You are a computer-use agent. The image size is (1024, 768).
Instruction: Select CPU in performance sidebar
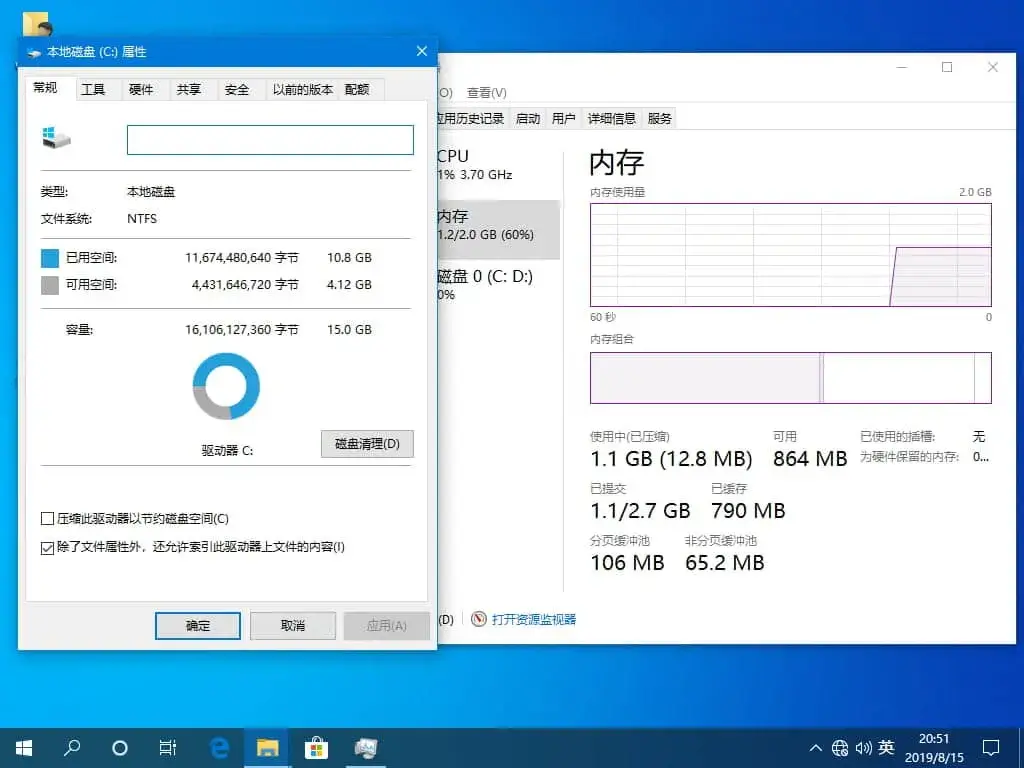click(498, 165)
